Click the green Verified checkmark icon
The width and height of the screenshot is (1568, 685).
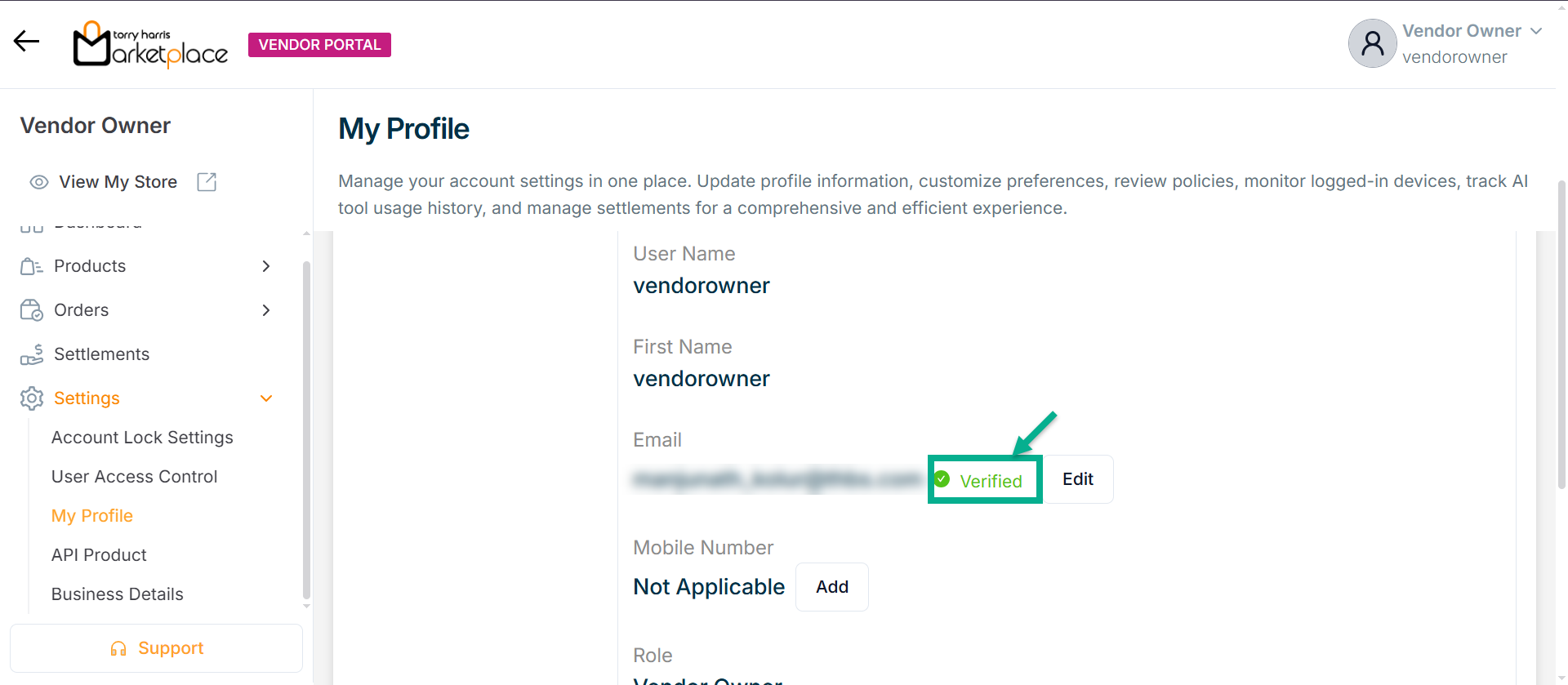942,479
